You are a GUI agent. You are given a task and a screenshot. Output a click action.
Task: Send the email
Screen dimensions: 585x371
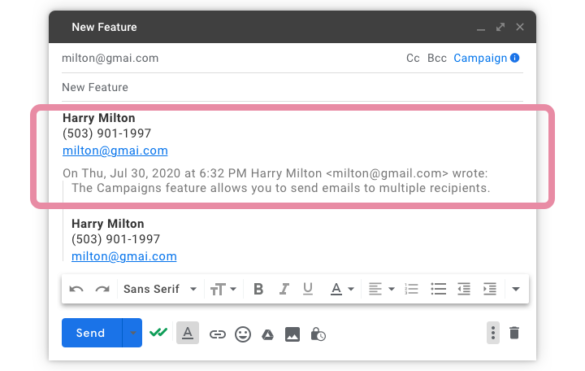92,333
